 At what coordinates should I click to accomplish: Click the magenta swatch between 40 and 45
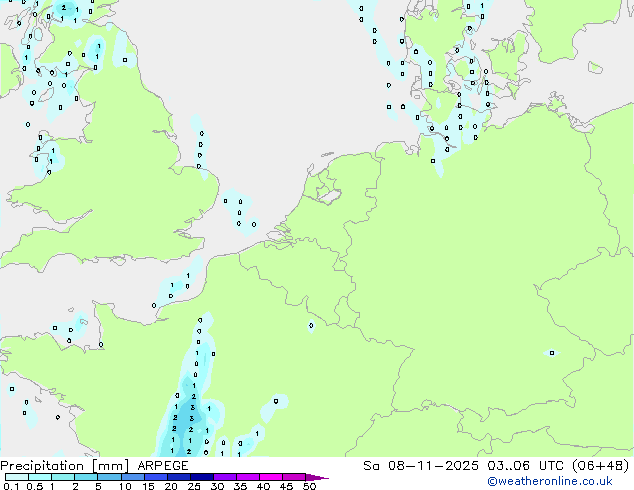(x=271, y=477)
